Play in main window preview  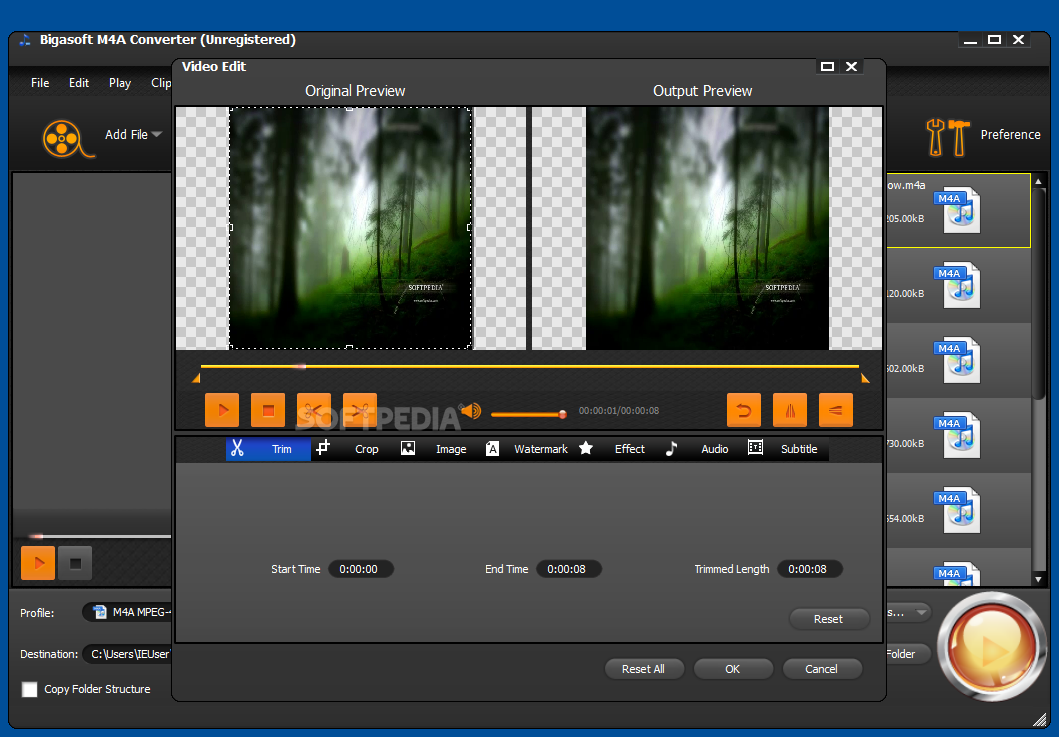pos(38,563)
